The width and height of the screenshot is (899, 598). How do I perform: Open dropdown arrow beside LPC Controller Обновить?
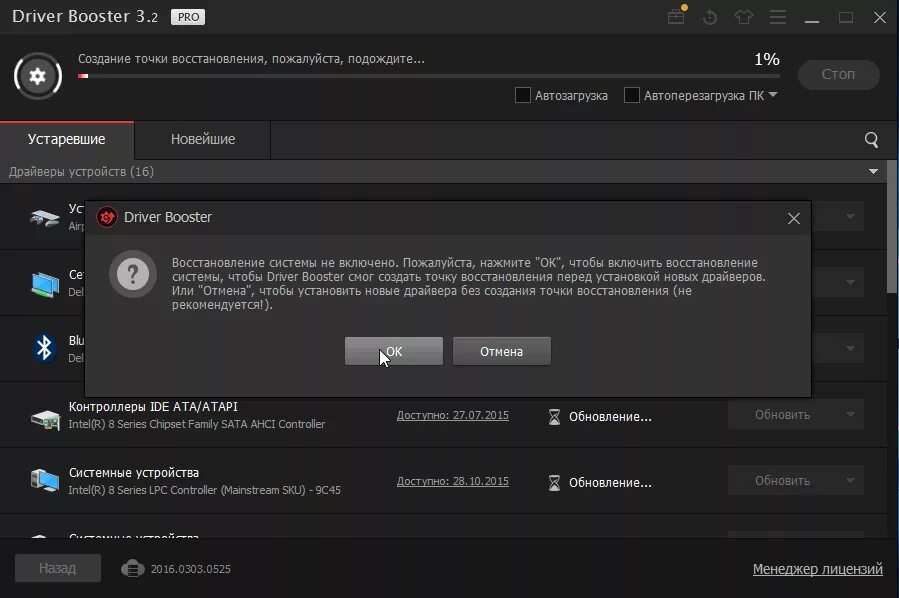click(x=850, y=480)
